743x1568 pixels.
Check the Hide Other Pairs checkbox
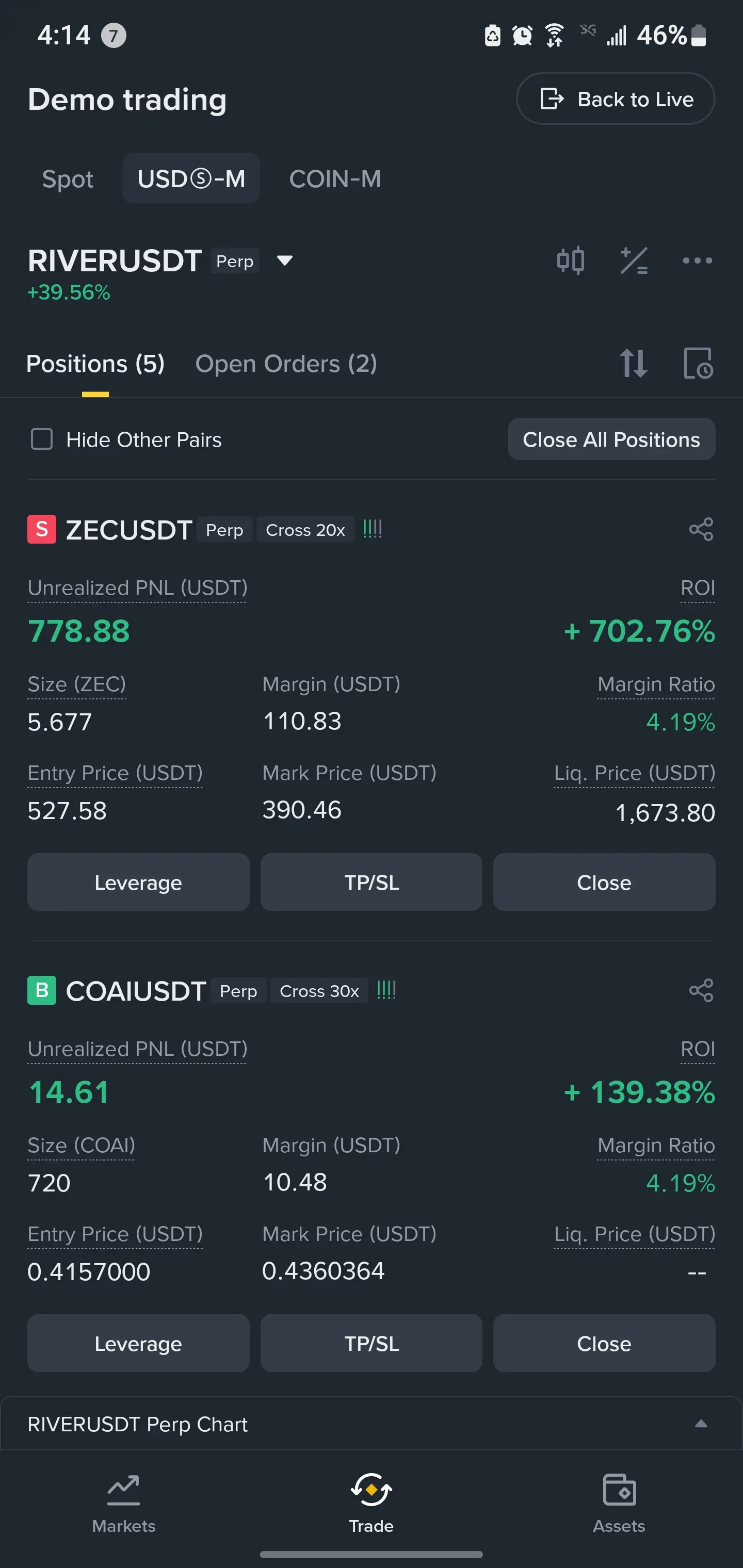click(x=42, y=439)
